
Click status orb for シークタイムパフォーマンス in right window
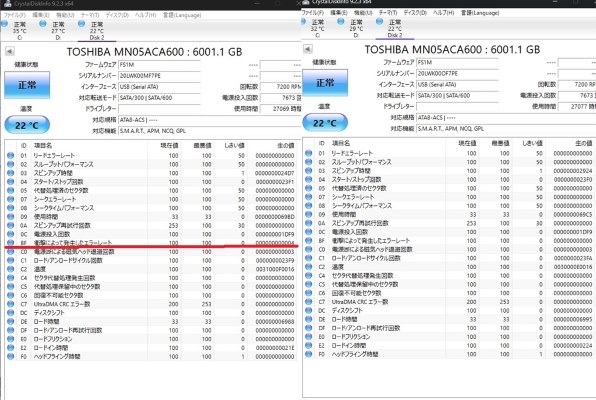309,205
